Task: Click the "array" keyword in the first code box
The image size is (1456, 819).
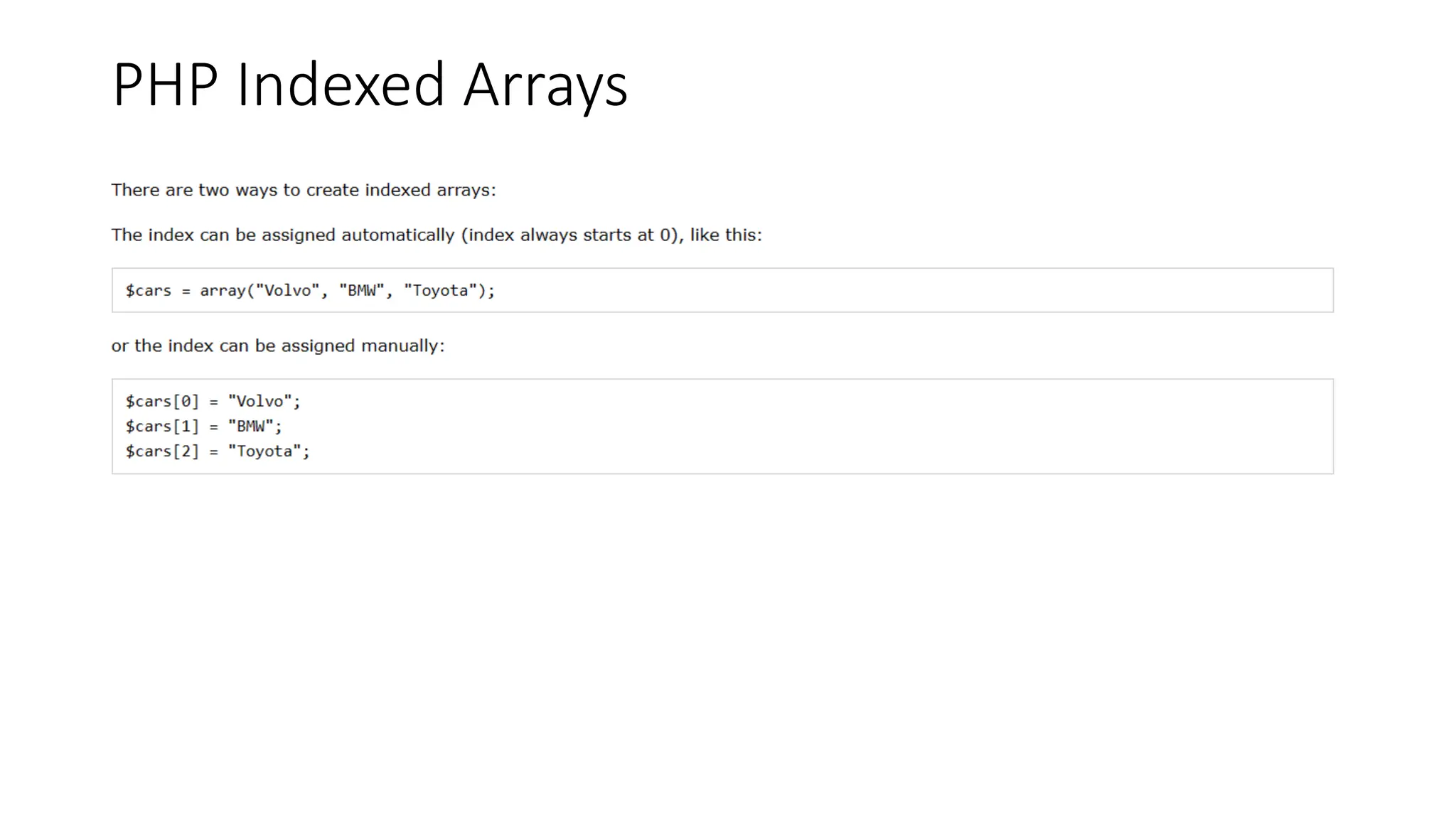Action: point(222,291)
